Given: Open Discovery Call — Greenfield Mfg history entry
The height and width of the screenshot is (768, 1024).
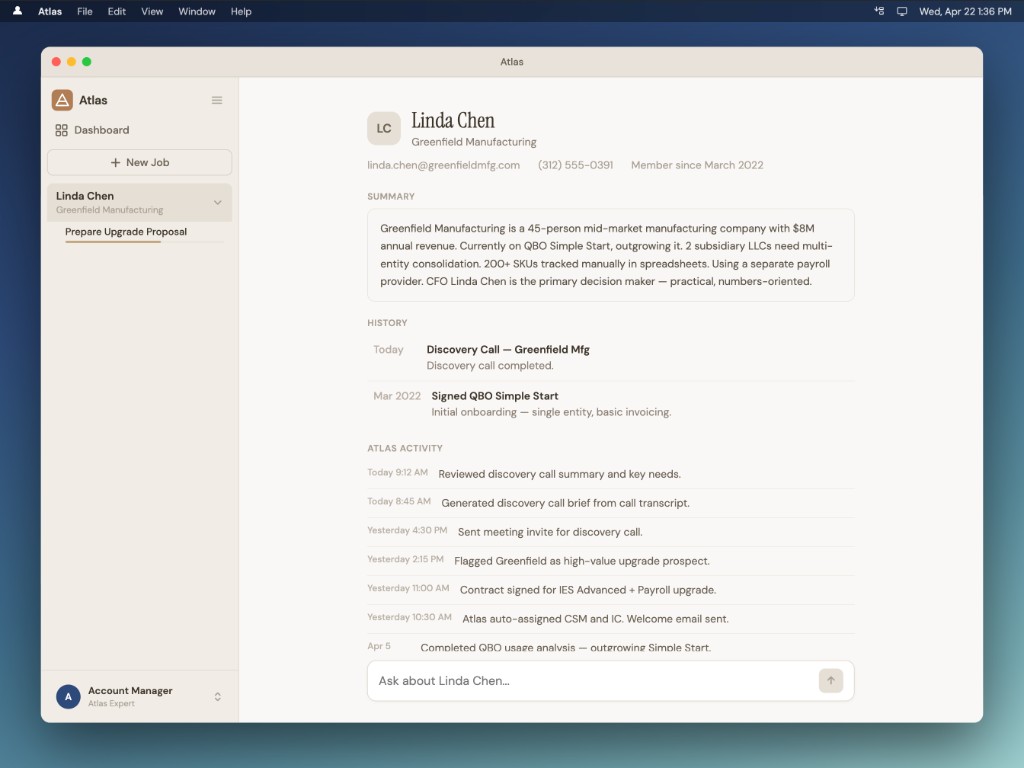Looking at the screenshot, I should pos(611,357).
